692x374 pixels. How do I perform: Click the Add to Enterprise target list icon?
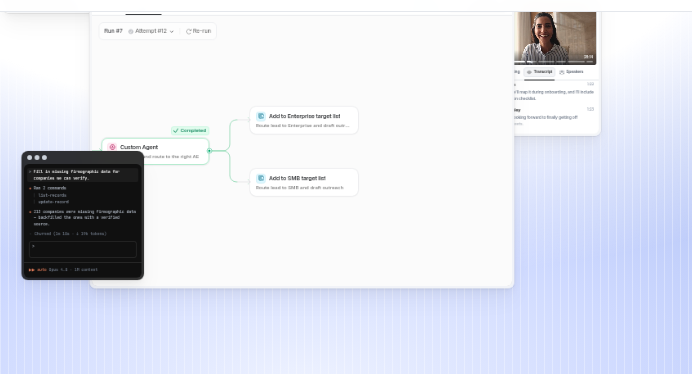pyautogui.click(x=261, y=116)
